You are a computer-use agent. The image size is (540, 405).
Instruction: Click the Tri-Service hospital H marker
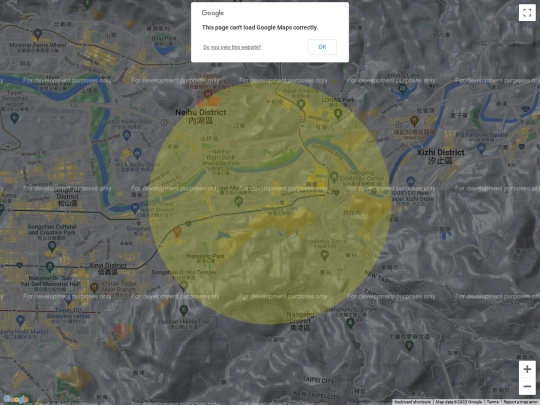click(208, 94)
